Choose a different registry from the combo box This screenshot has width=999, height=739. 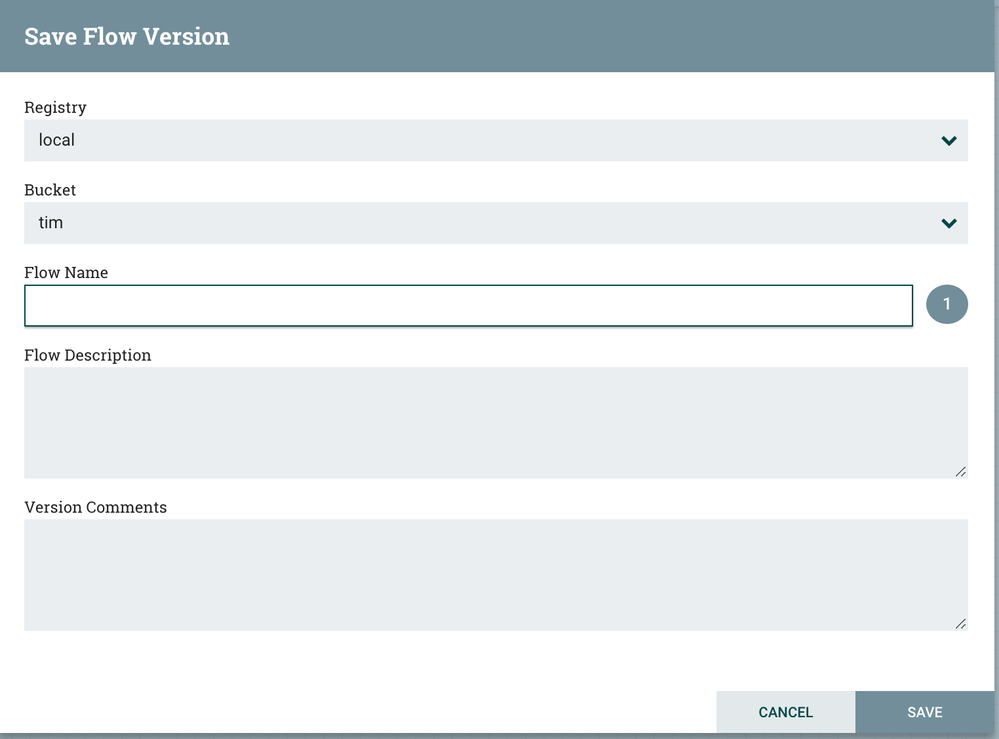pos(496,140)
